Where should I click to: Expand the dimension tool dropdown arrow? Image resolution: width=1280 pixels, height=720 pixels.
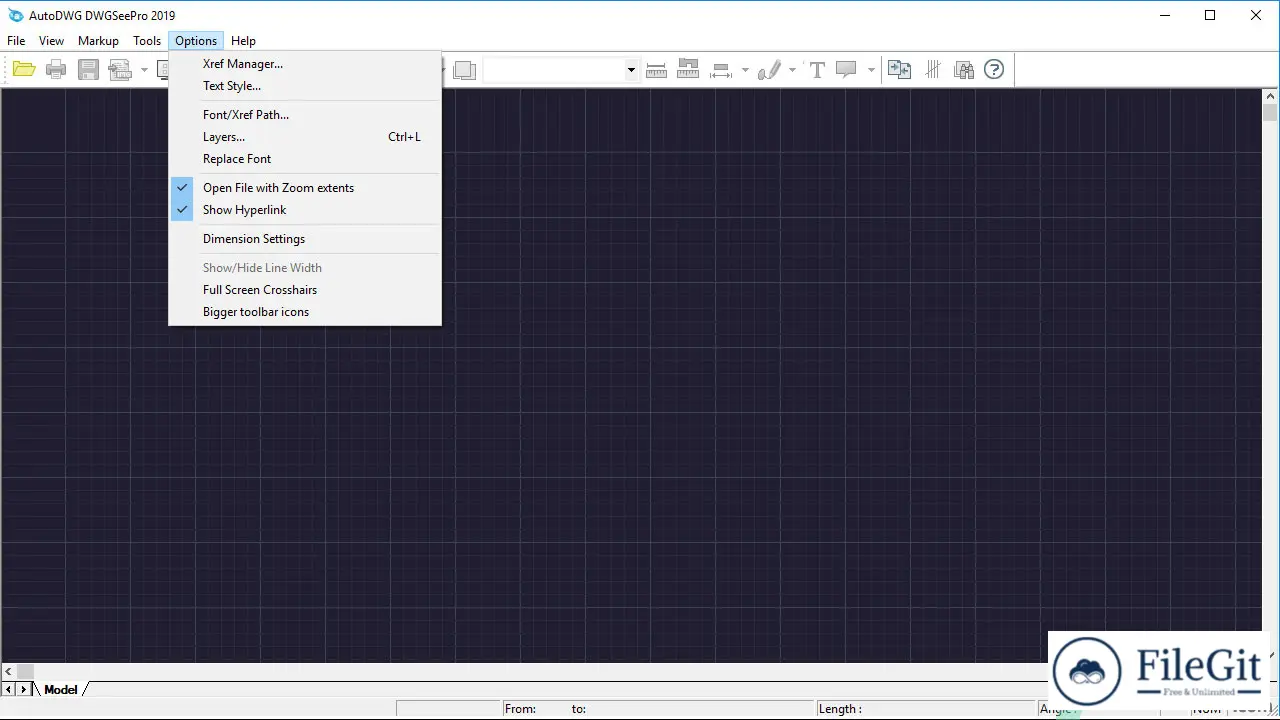[745, 70]
